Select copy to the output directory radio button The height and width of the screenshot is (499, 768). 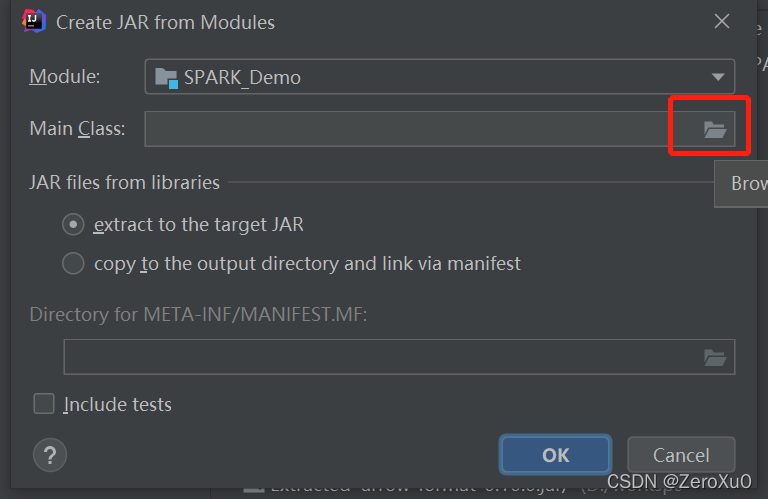pos(73,263)
